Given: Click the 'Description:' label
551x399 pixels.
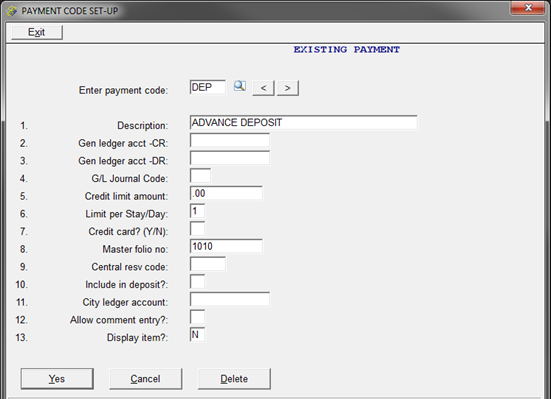Looking at the screenshot, I should [x=142, y=126].
